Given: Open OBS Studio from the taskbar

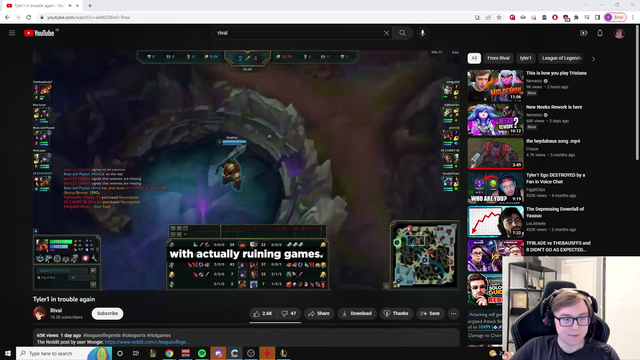Looking at the screenshot, I should click(251, 353).
